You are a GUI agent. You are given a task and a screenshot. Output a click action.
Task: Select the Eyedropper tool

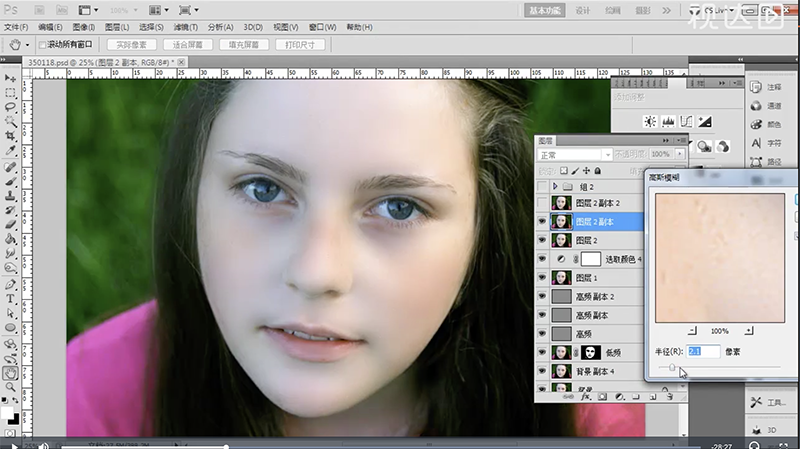pos(10,150)
